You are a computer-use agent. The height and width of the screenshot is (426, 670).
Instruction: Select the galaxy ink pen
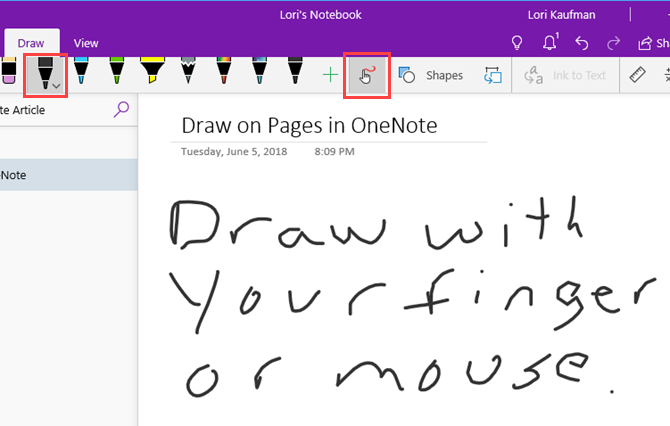tap(259, 71)
